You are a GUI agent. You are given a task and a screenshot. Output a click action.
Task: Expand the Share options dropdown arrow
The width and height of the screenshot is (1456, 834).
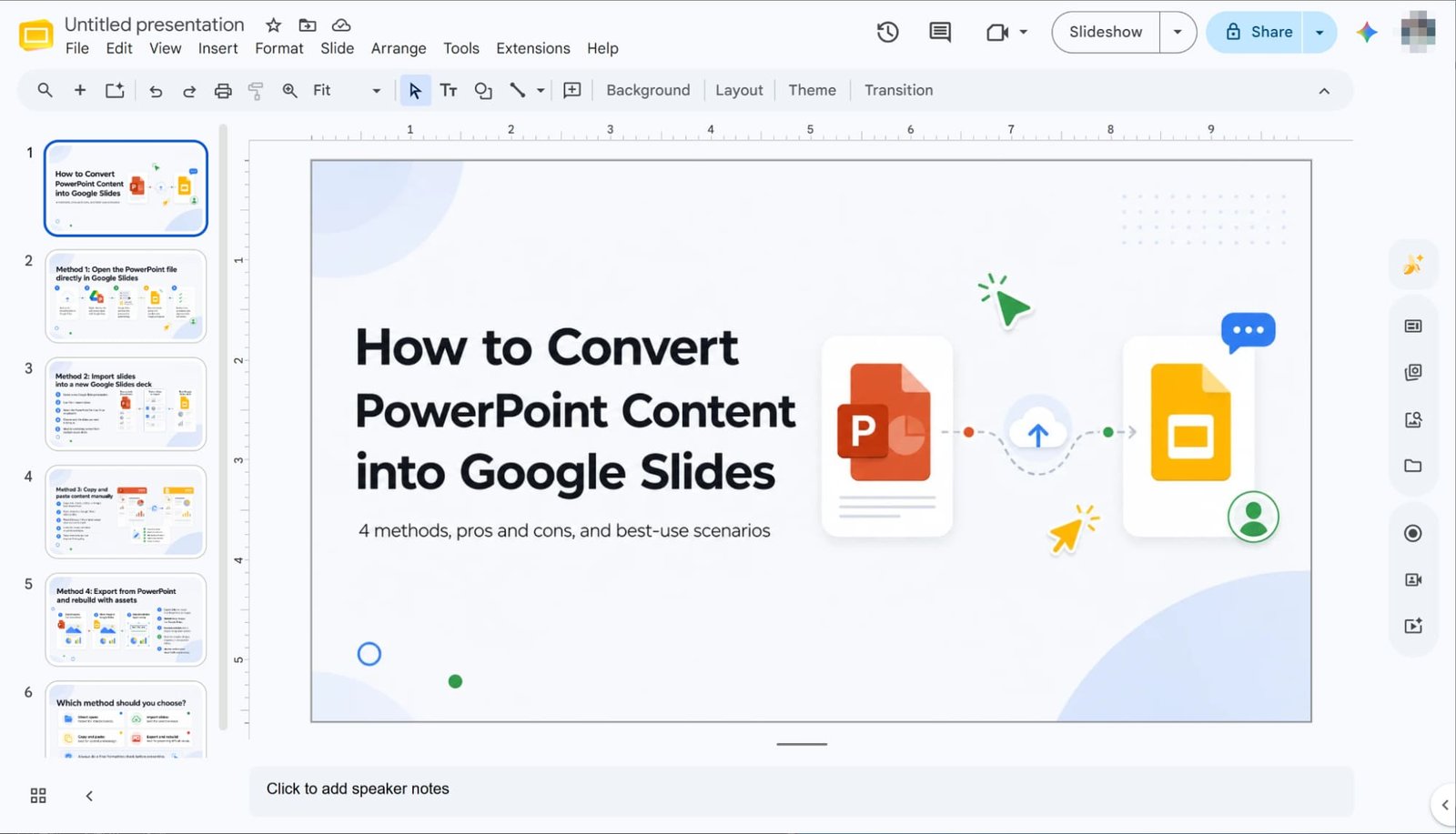1319,32
